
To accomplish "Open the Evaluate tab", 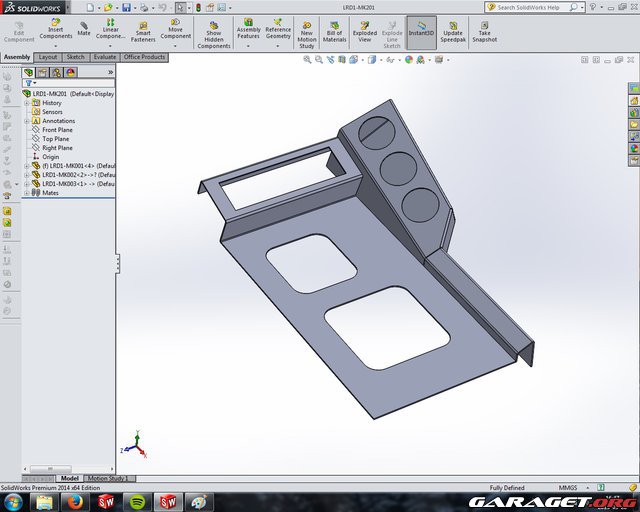I will tap(104, 57).
